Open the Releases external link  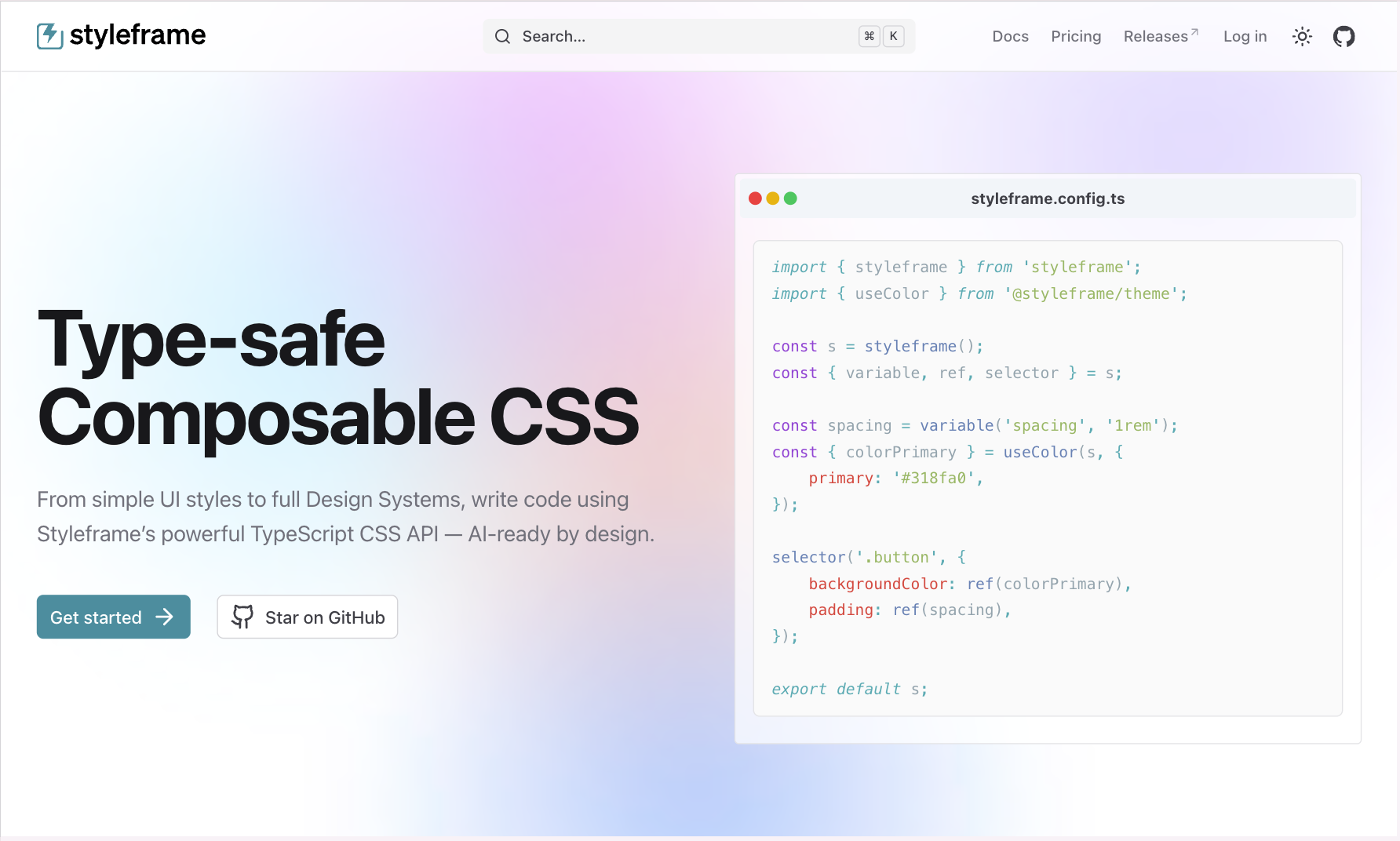1161,36
